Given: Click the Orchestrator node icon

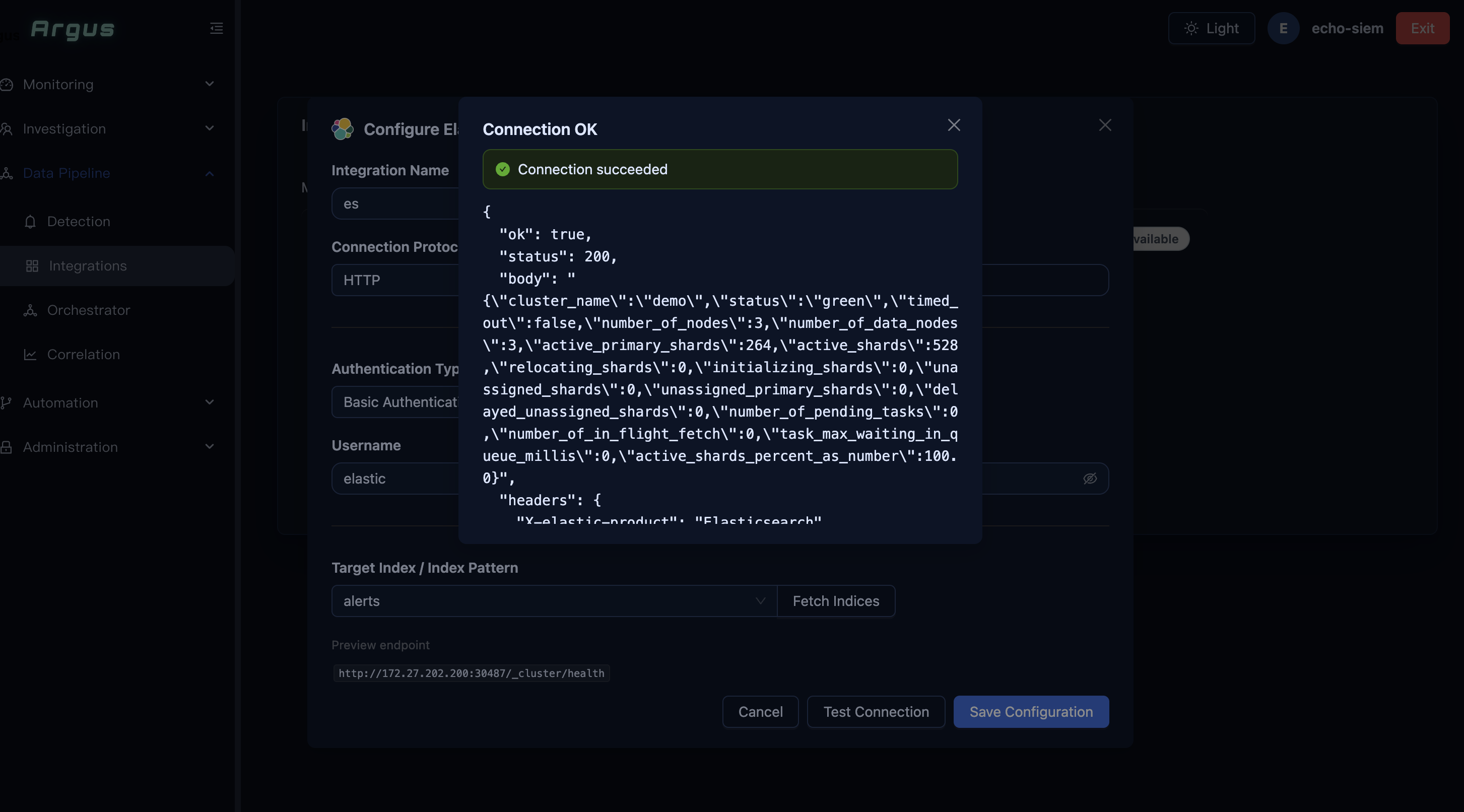Looking at the screenshot, I should 31,310.
